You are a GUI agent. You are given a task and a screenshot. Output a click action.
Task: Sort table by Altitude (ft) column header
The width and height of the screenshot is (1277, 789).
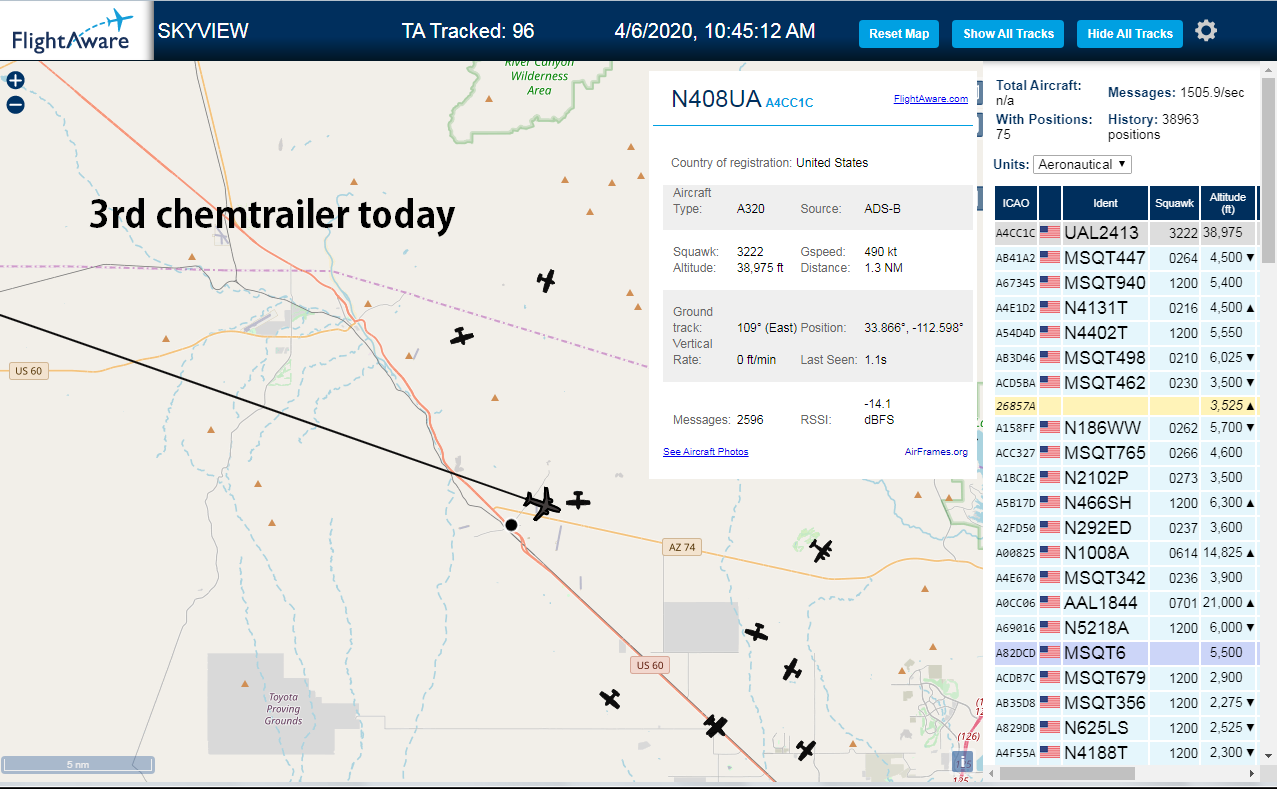(x=1227, y=203)
